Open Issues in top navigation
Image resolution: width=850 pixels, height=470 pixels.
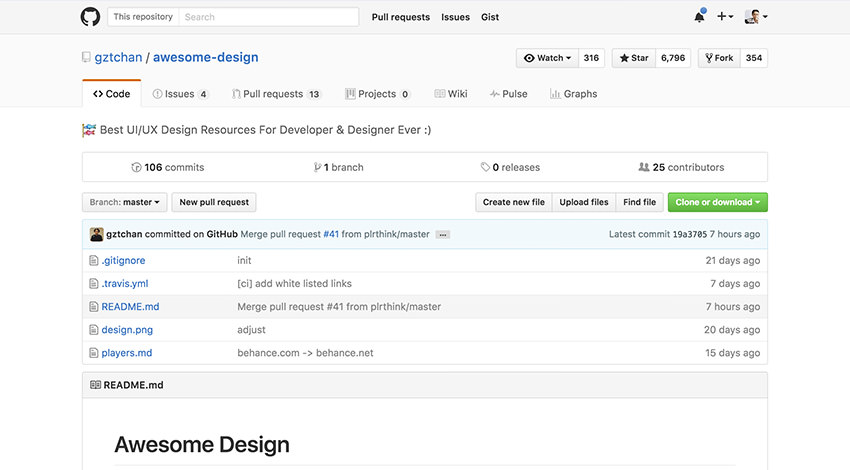point(455,17)
